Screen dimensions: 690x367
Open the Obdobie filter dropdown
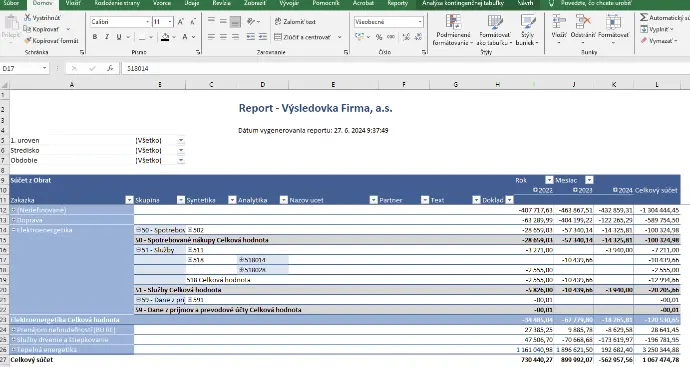click(x=181, y=161)
